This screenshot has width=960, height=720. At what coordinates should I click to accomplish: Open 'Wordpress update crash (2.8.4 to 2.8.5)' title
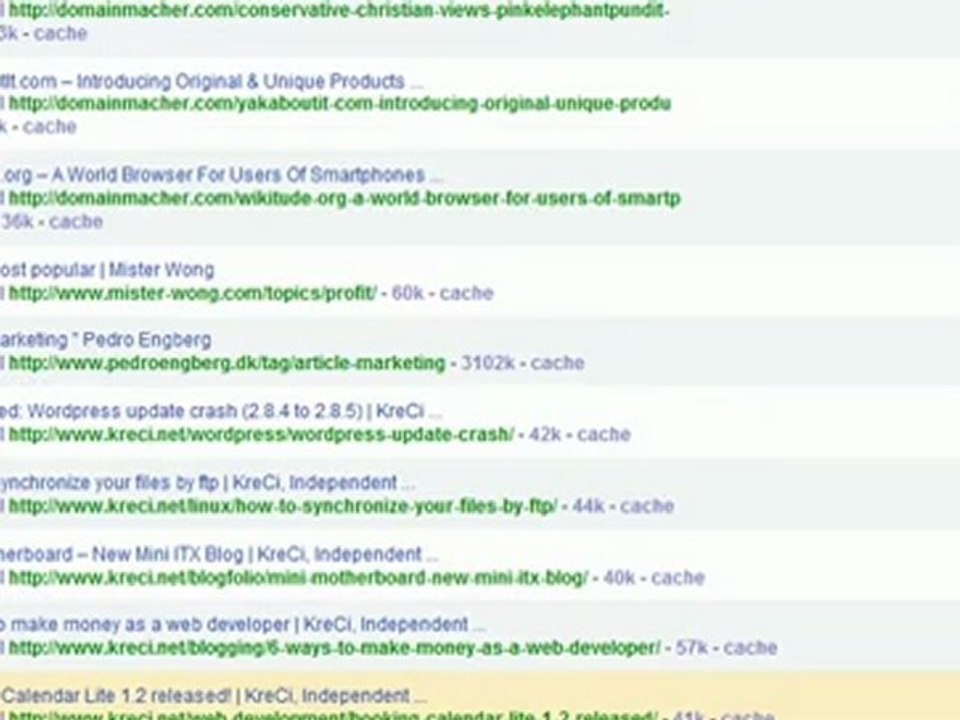220,411
